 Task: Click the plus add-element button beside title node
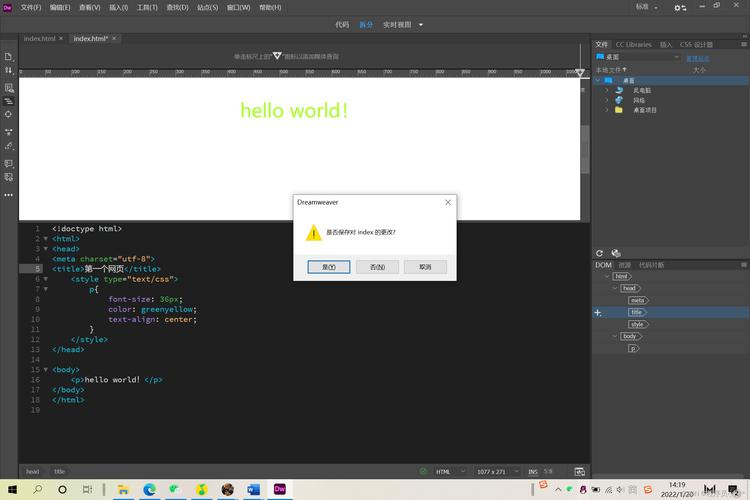[x=598, y=313]
